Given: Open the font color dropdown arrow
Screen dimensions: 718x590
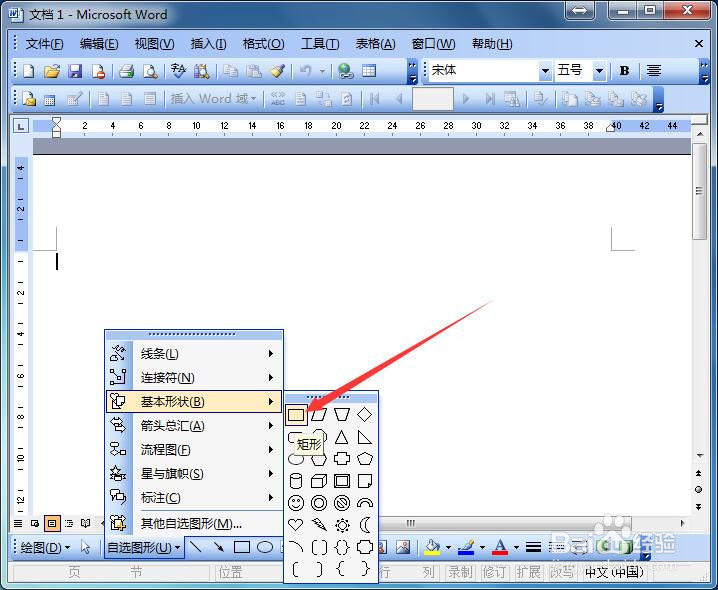Looking at the screenshot, I should [x=516, y=547].
